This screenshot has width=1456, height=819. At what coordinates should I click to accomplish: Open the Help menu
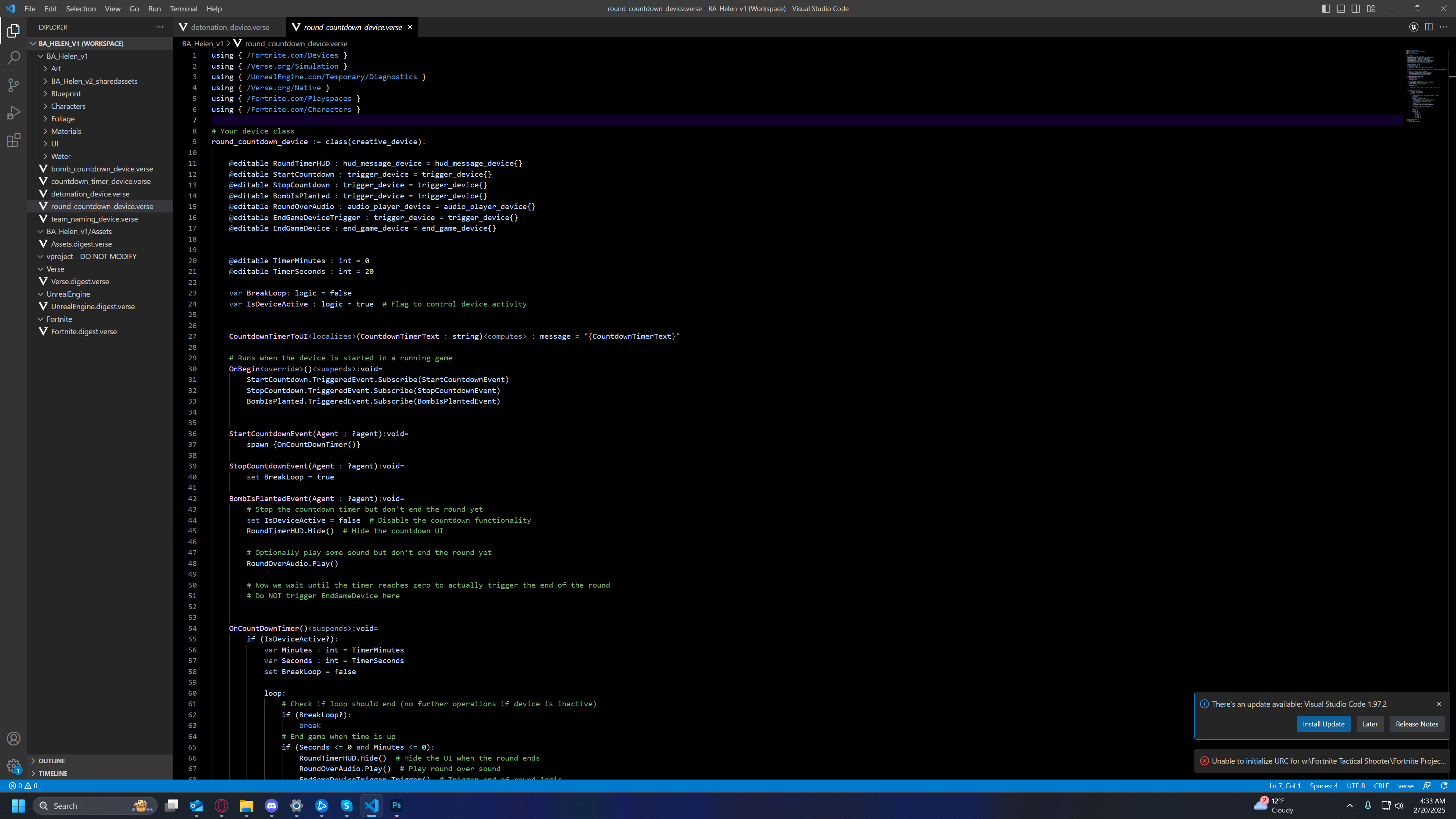tap(214, 8)
